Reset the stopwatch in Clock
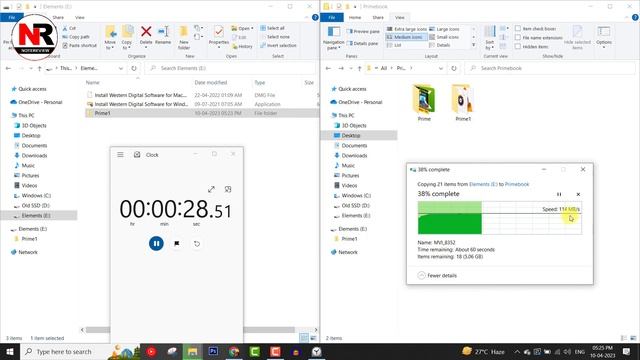 click(197, 244)
